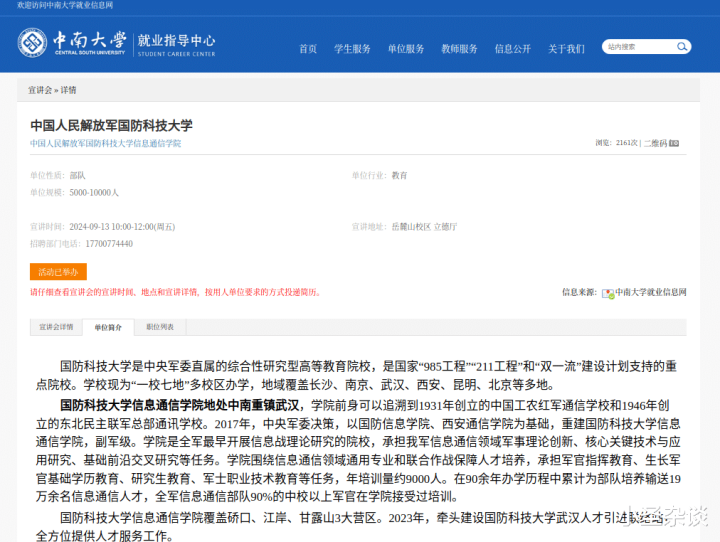Screen dimensions: 720x542
Task: Open the 教师服务 menu item
Action: (459, 49)
